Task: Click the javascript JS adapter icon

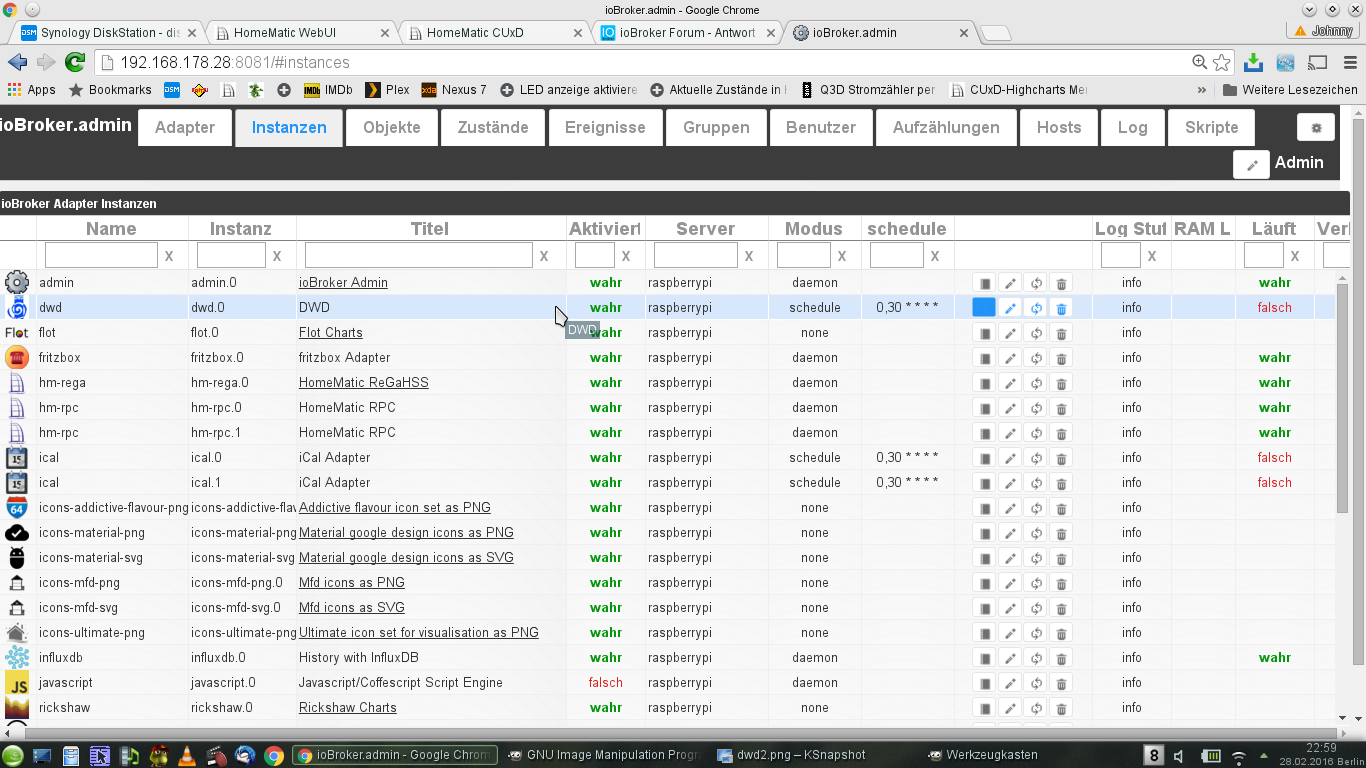Action: tap(17, 683)
